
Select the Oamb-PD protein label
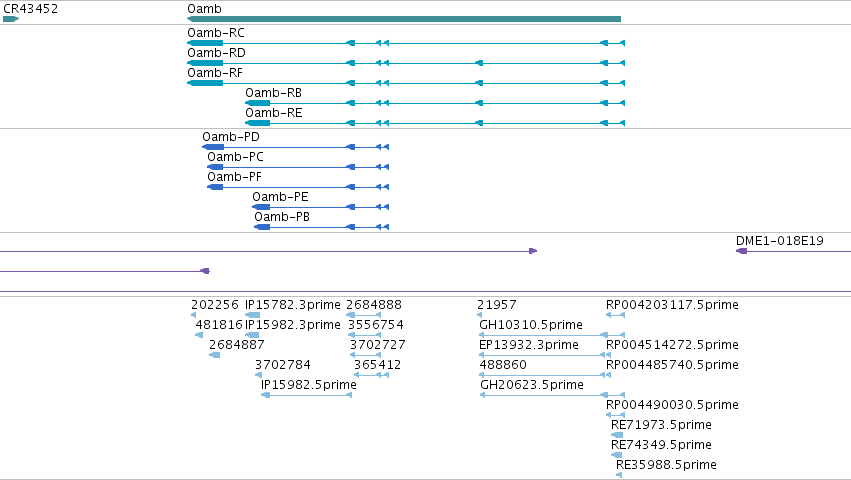tap(231, 137)
